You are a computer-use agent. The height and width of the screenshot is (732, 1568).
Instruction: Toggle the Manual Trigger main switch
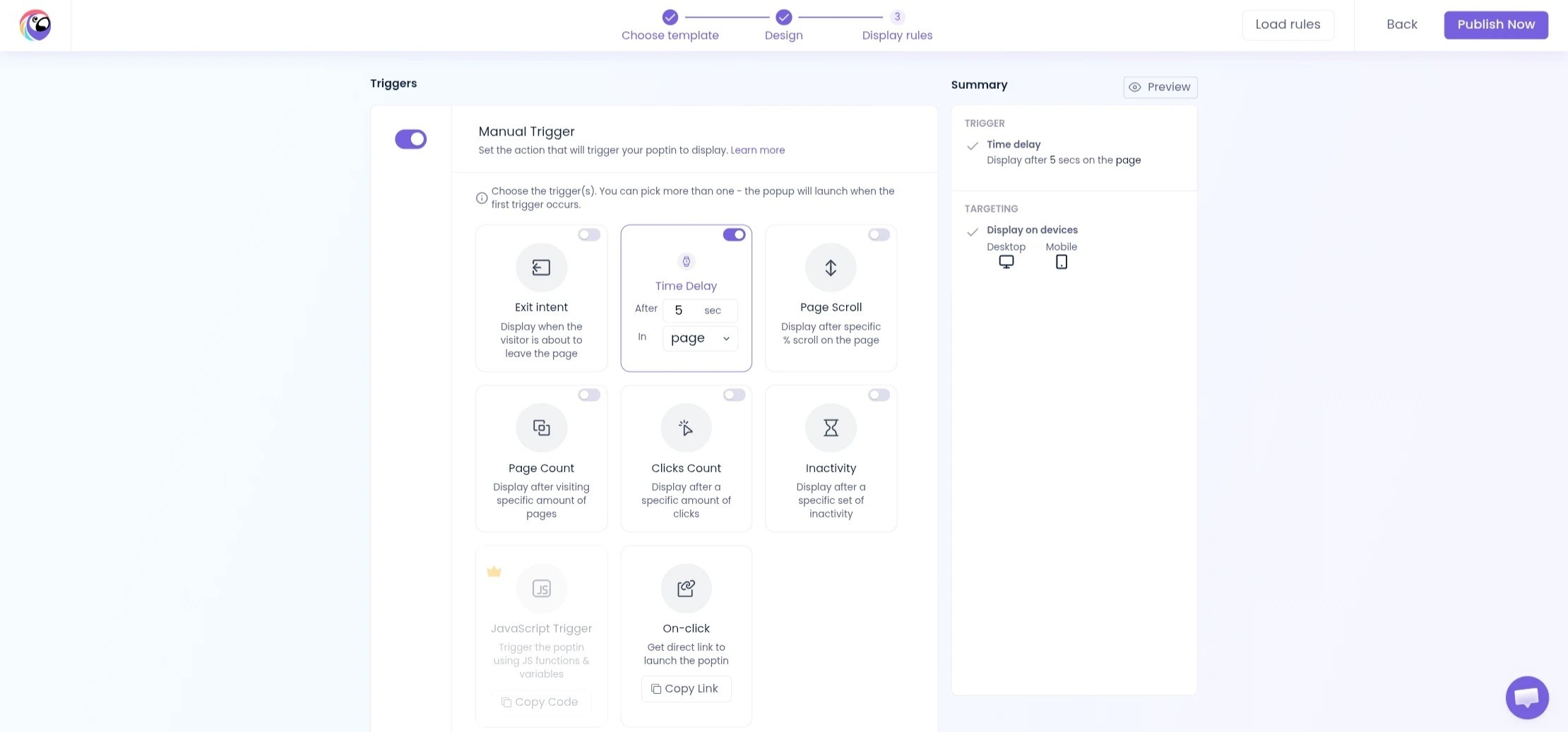(x=410, y=139)
